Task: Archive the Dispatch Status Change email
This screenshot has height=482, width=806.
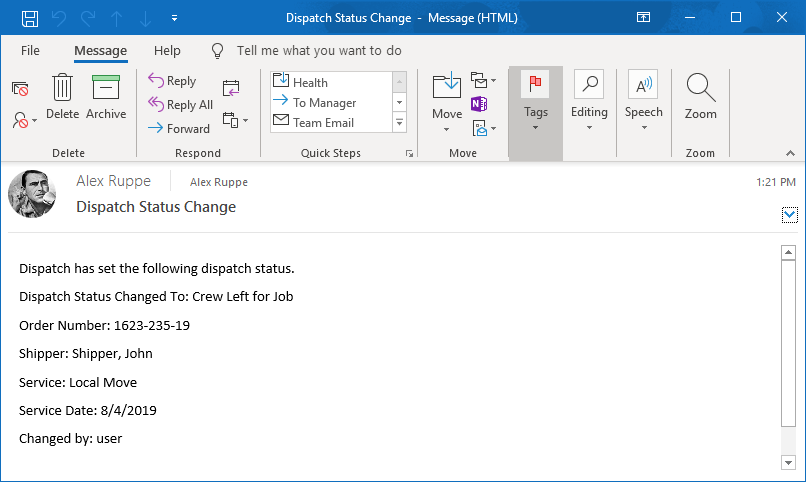Action: point(106,97)
